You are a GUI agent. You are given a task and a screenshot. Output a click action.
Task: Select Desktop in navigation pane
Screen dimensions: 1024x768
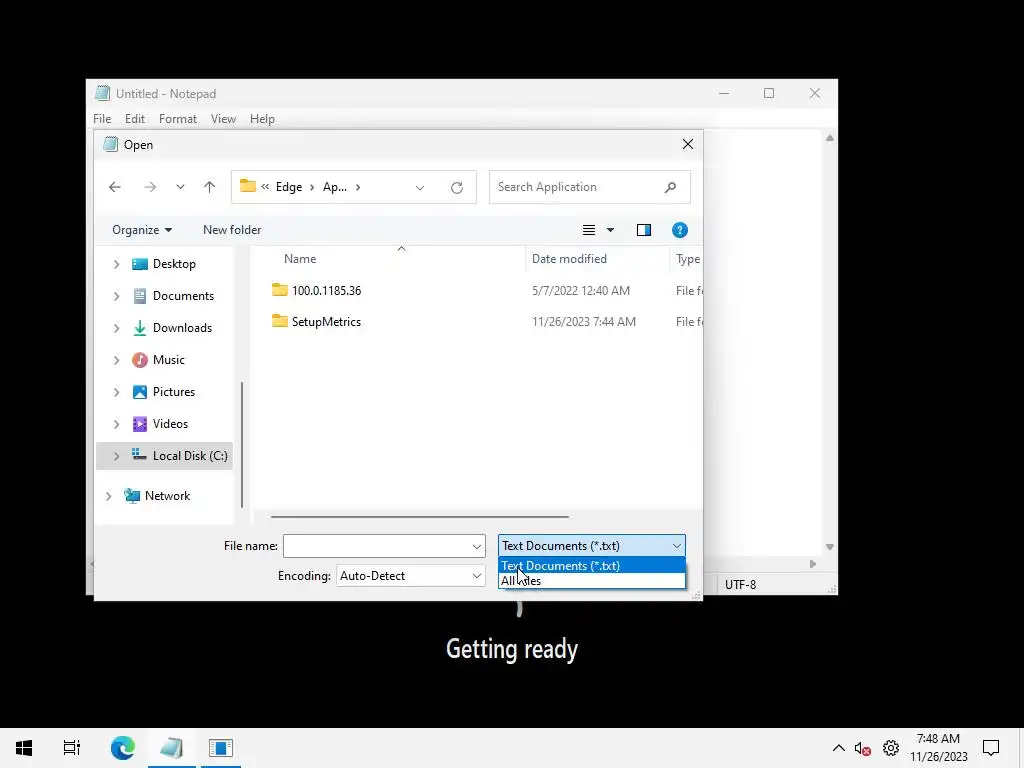[x=164, y=264]
